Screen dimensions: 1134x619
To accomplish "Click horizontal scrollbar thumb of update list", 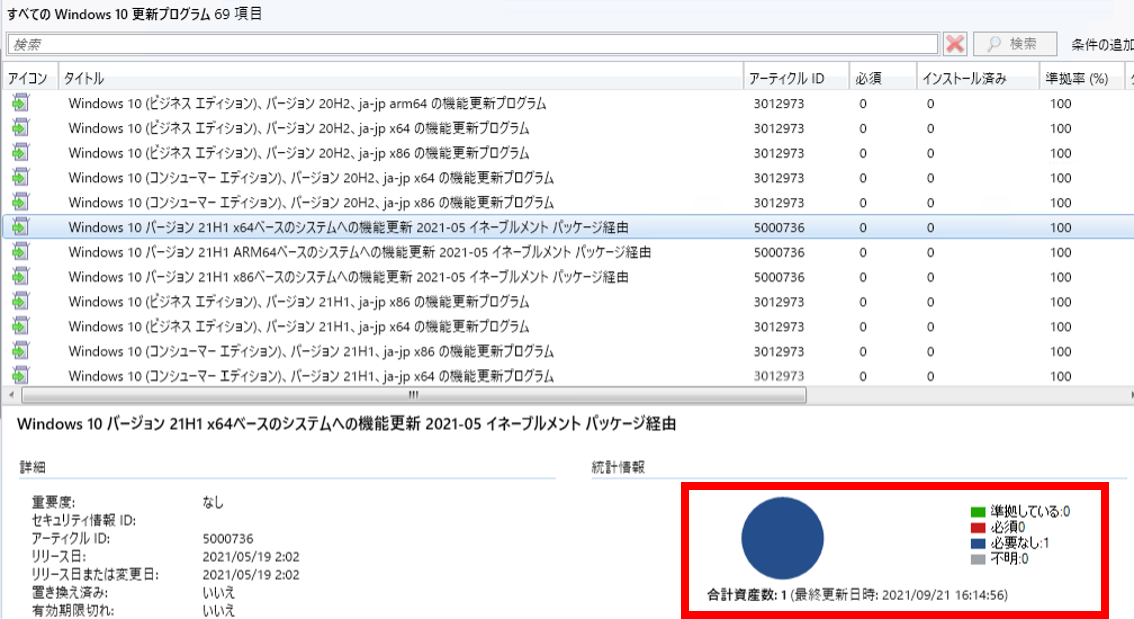I will click(414, 395).
